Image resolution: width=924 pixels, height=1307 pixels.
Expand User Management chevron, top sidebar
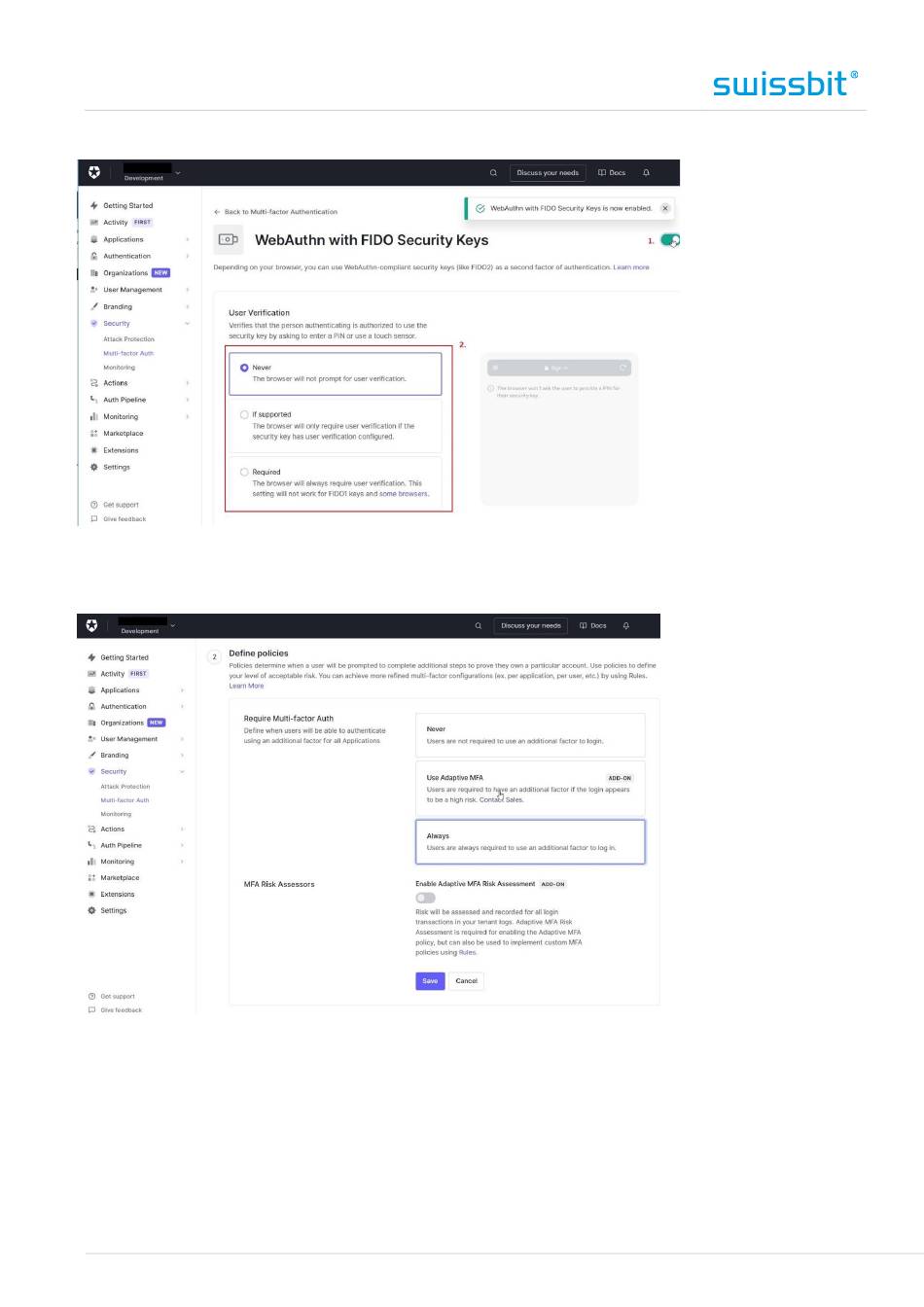(x=188, y=290)
